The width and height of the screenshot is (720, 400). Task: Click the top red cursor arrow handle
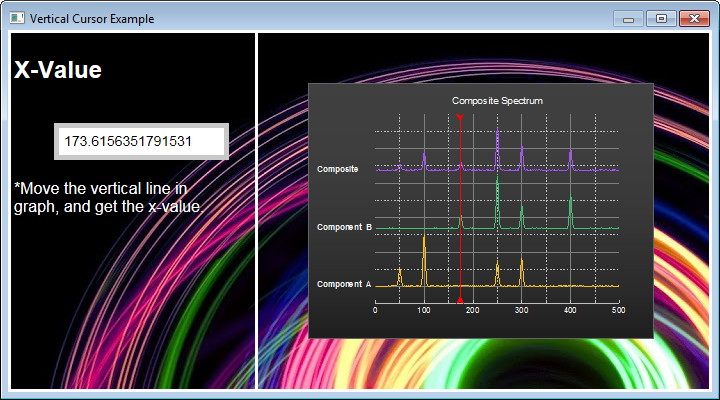point(460,118)
